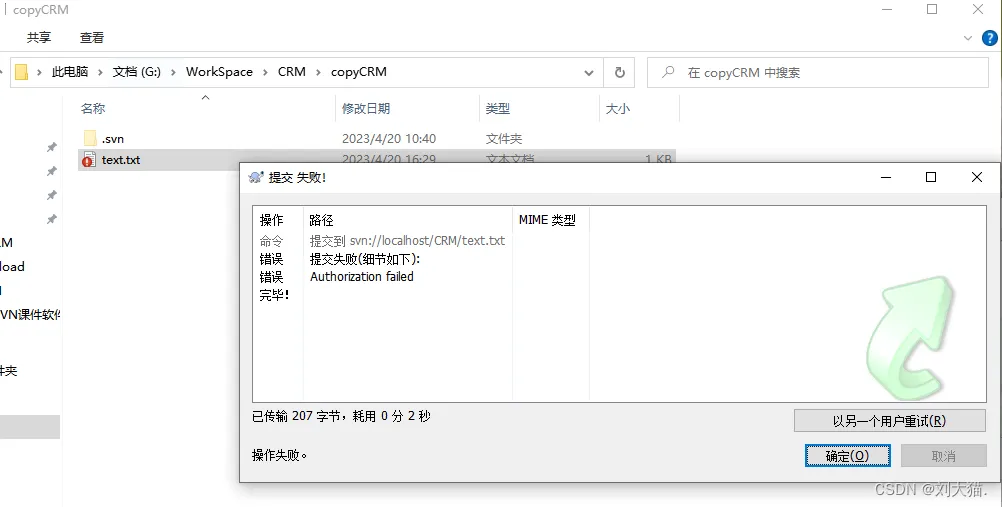Select WorkSpace in the breadcrumb path

tap(219, 72)
